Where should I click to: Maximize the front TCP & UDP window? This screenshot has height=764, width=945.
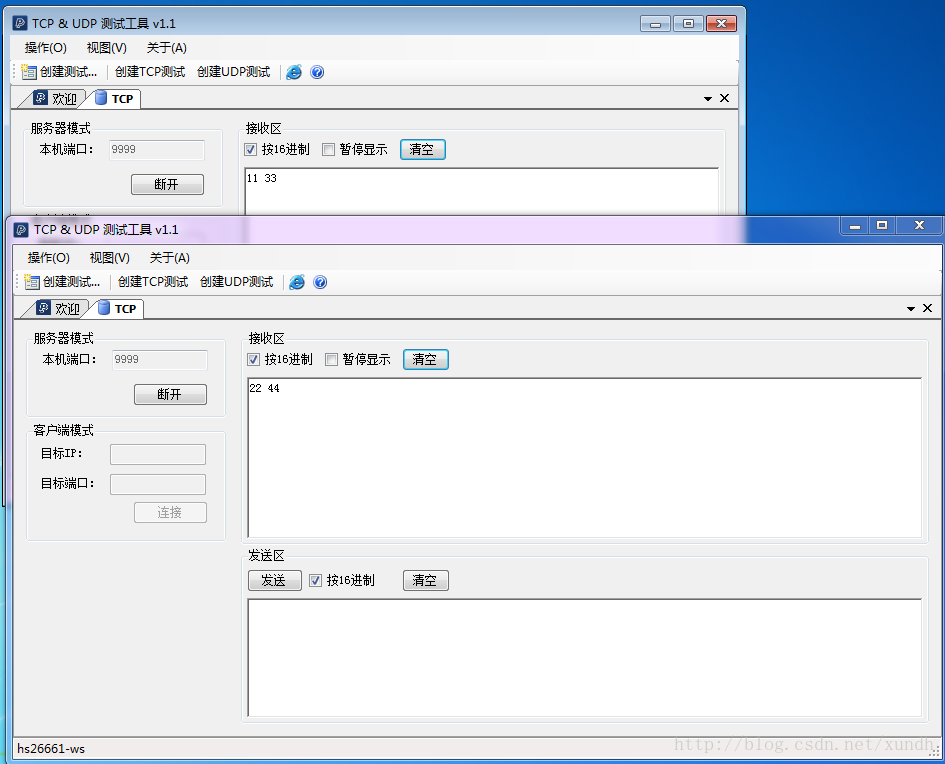click(x=882, y=226)
